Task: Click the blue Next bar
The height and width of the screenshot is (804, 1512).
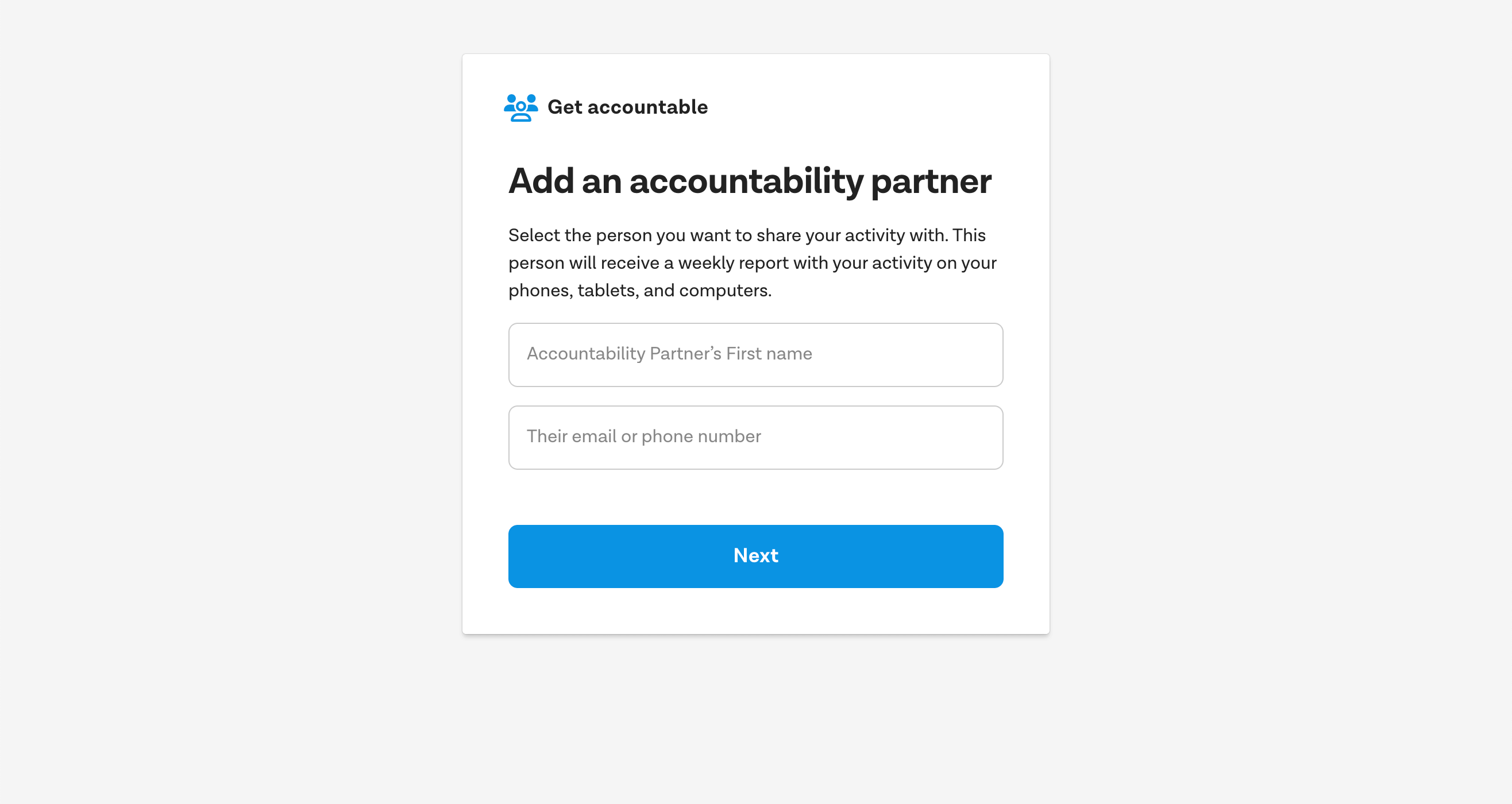Action: click(755, 556)
